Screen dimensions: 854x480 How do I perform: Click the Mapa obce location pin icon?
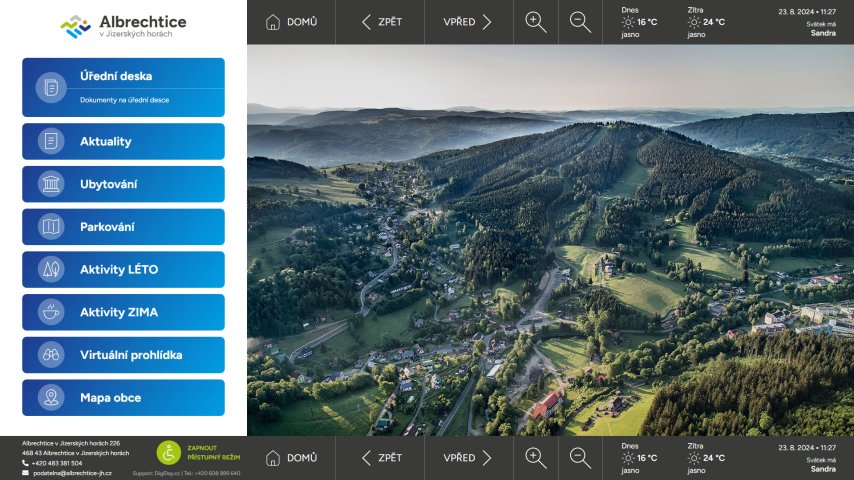[x=50, y=398]
